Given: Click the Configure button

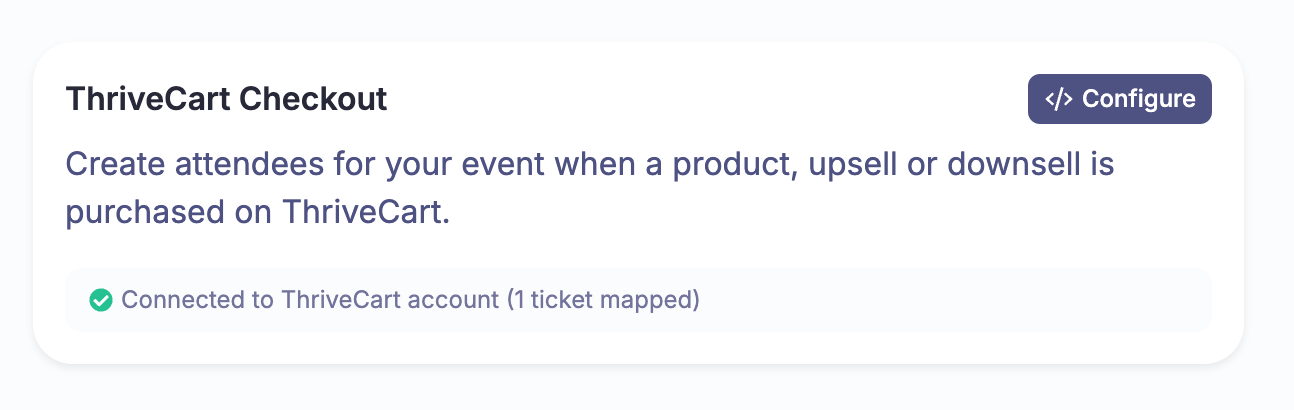Looking at the screenshot, I should point(1120,99).
